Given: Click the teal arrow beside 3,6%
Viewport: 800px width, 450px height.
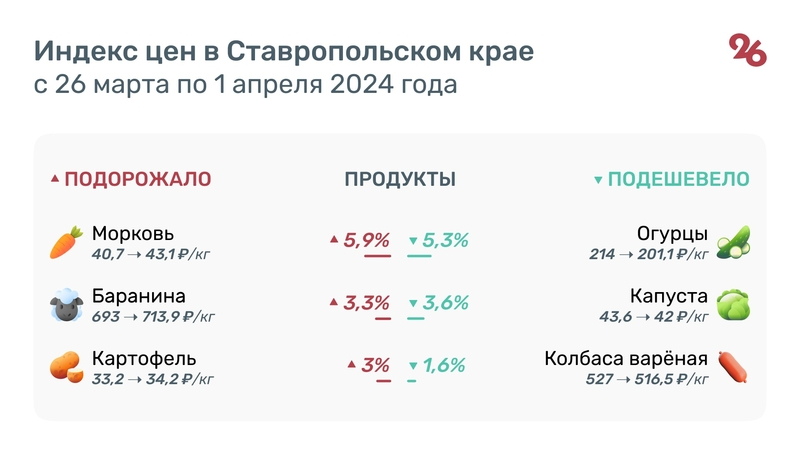Looking at the screenshot, I should [x=413, y=304].
